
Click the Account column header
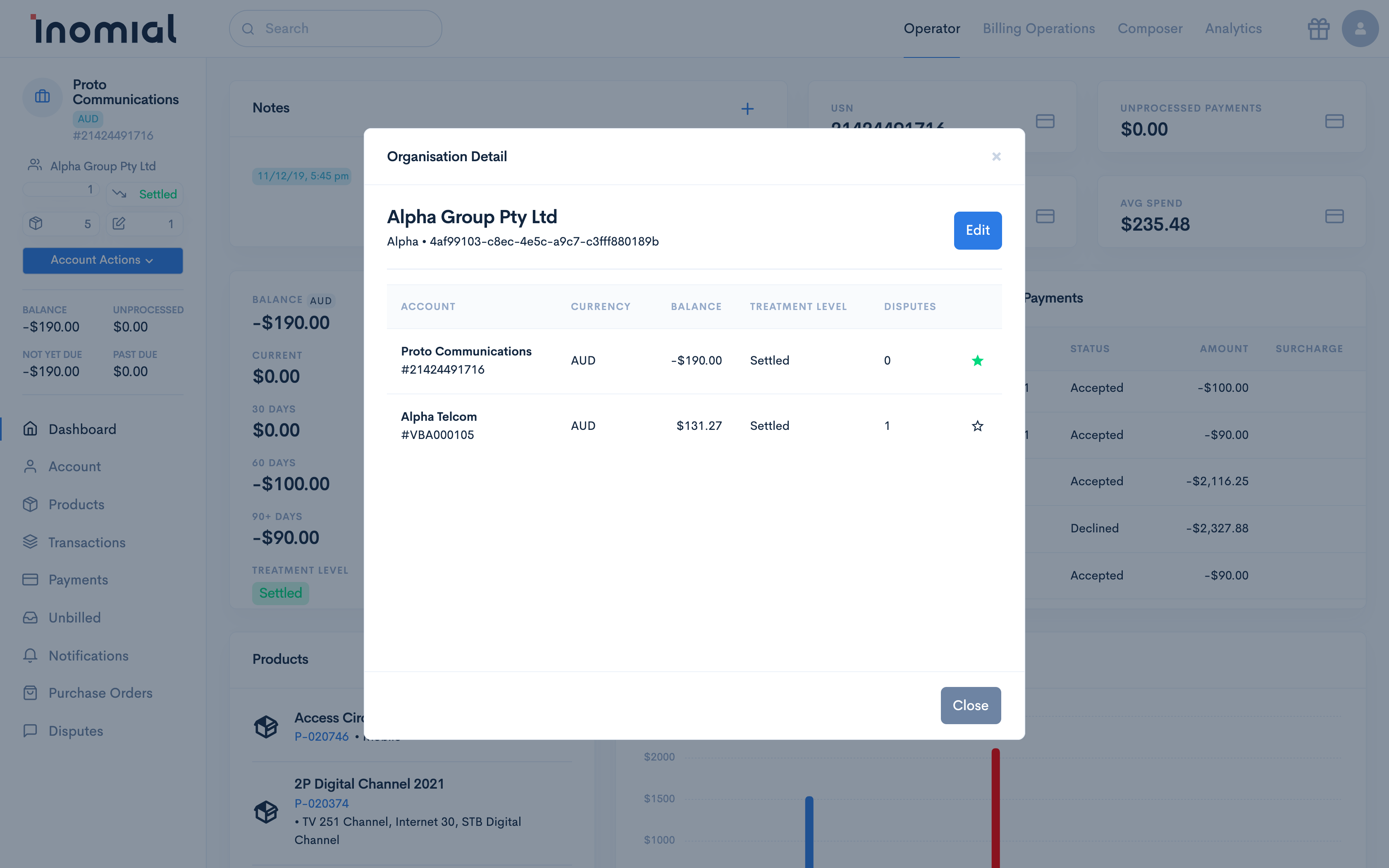[428, 307]
